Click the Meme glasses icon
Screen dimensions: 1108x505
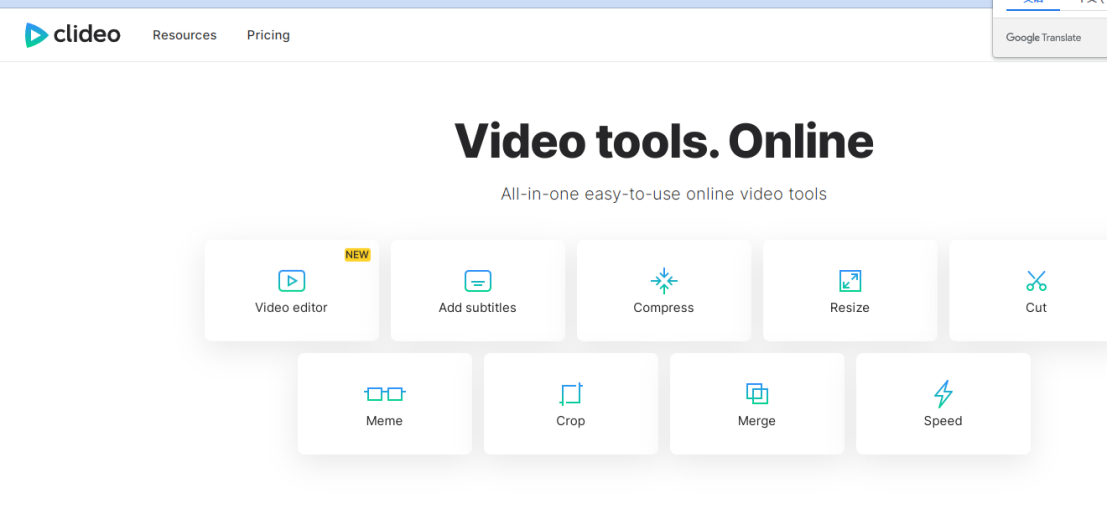[x=384, y=394]
